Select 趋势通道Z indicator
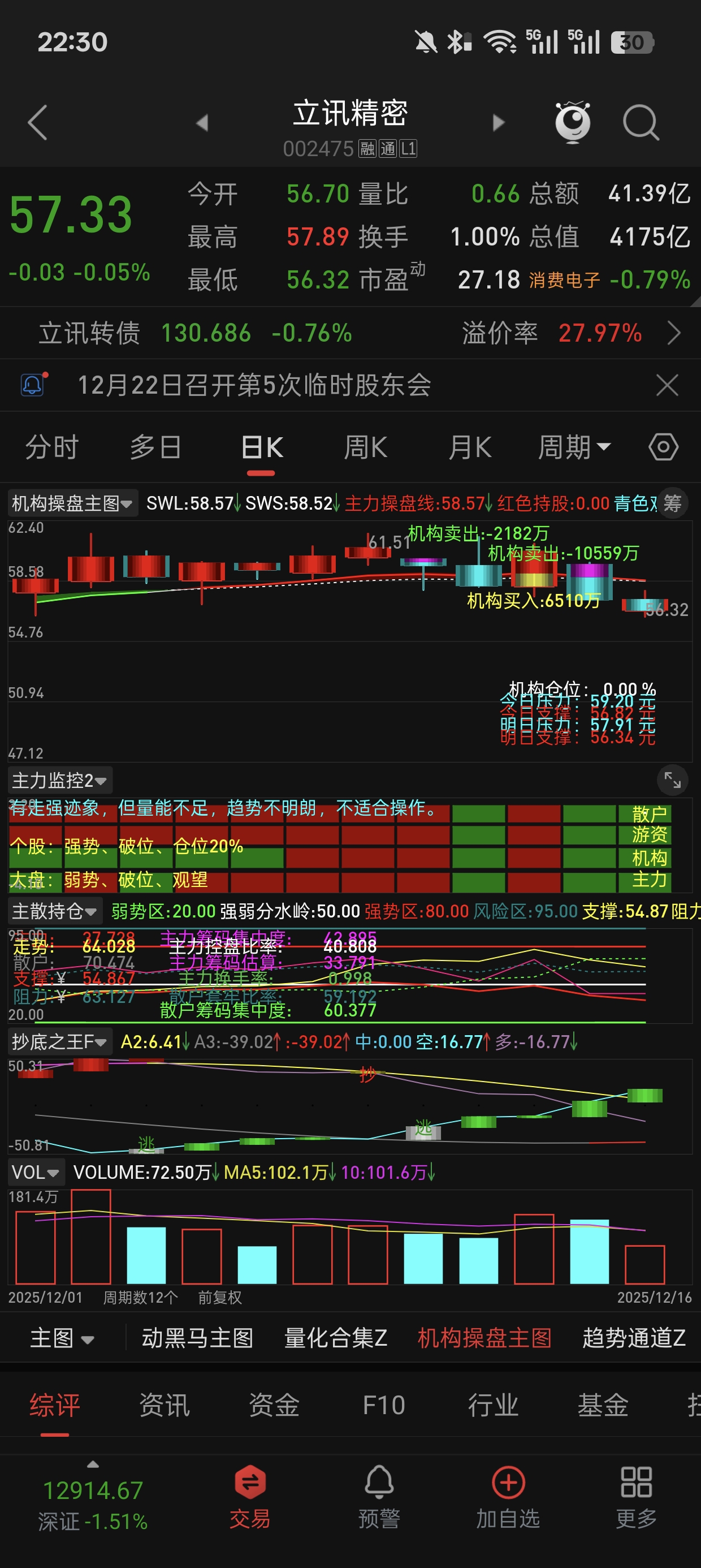Image resolution: width=701 pixels, height=1568 pixels. (634, 1338)
